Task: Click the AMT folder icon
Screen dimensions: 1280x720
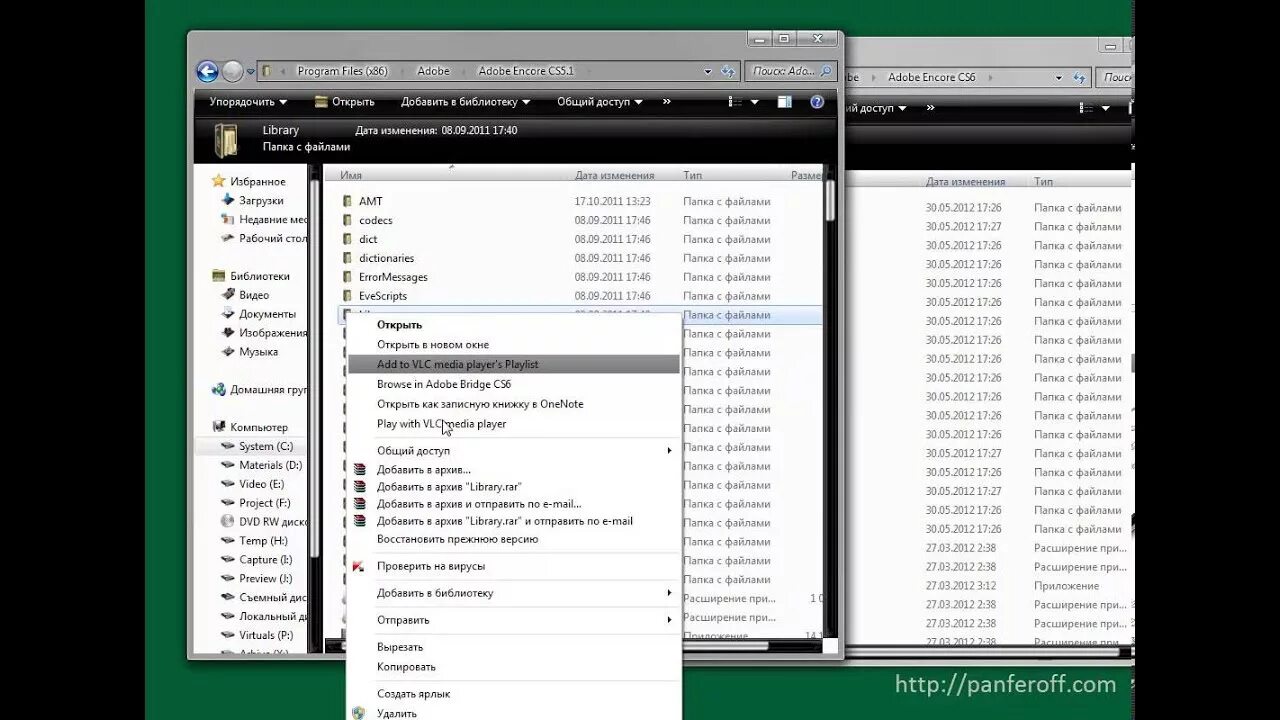Action: tap(348, 201)
